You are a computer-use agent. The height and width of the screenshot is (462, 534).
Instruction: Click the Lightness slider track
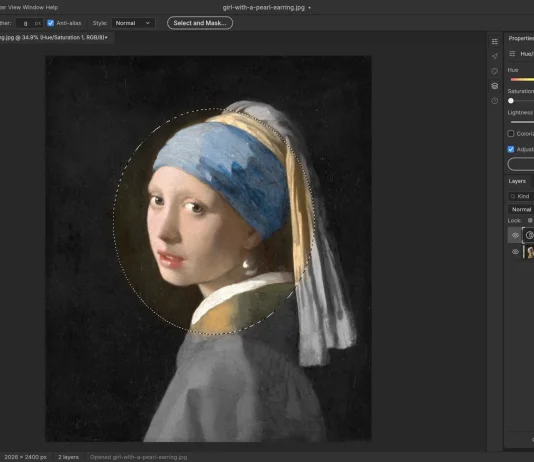[x=522, y=122]
